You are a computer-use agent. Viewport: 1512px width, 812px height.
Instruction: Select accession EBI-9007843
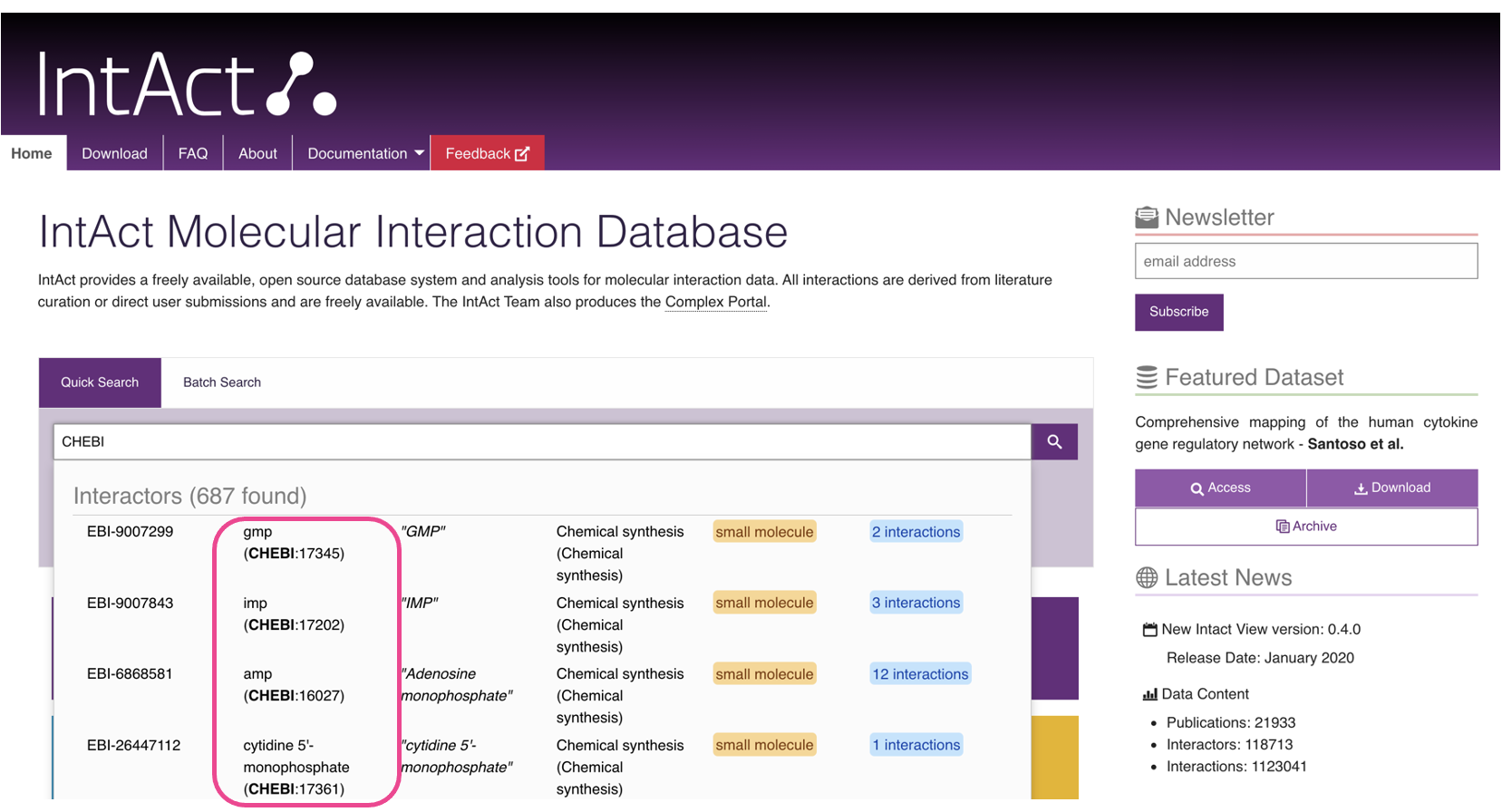(x=130, y=603)
